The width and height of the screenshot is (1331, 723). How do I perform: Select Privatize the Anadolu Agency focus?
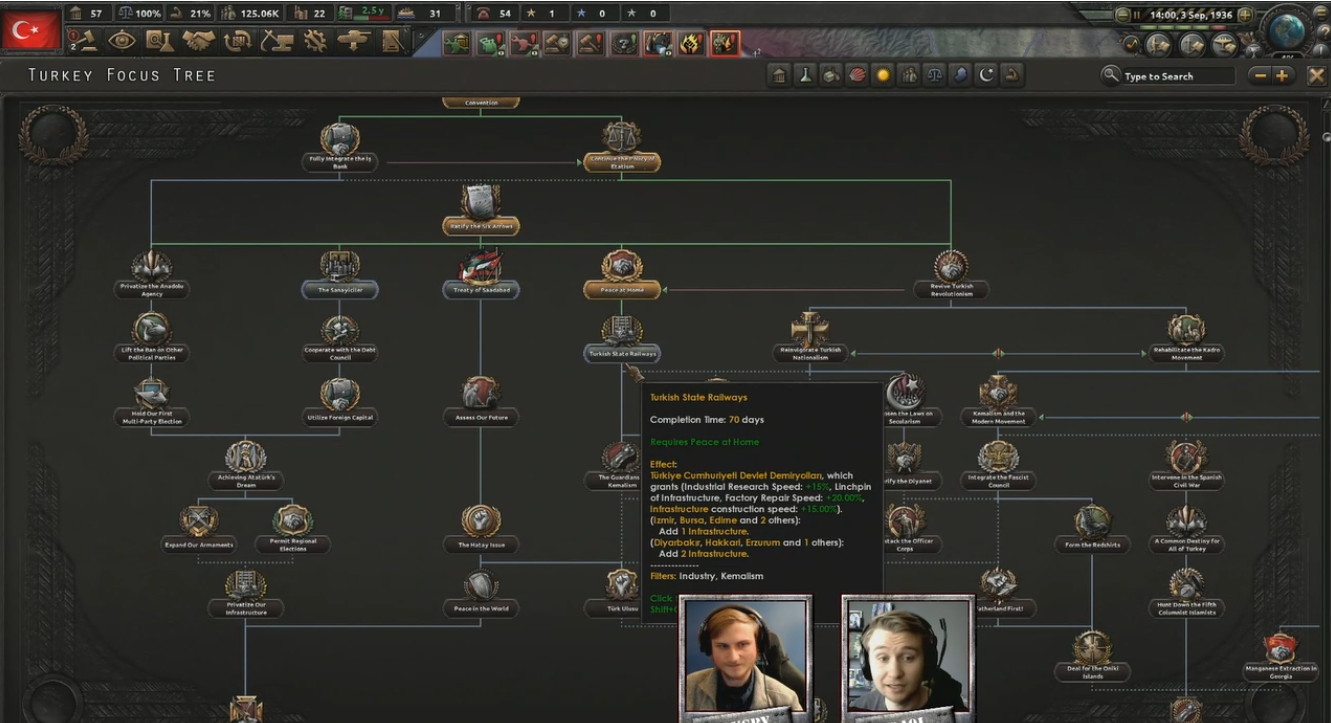[x=151, y=274]
